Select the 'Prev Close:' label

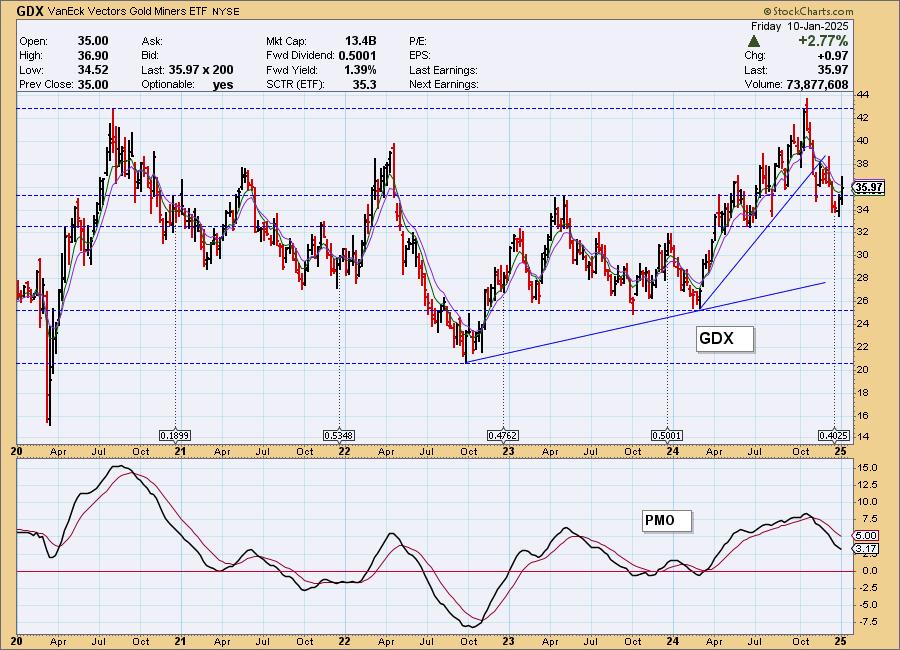pos(46,84)
